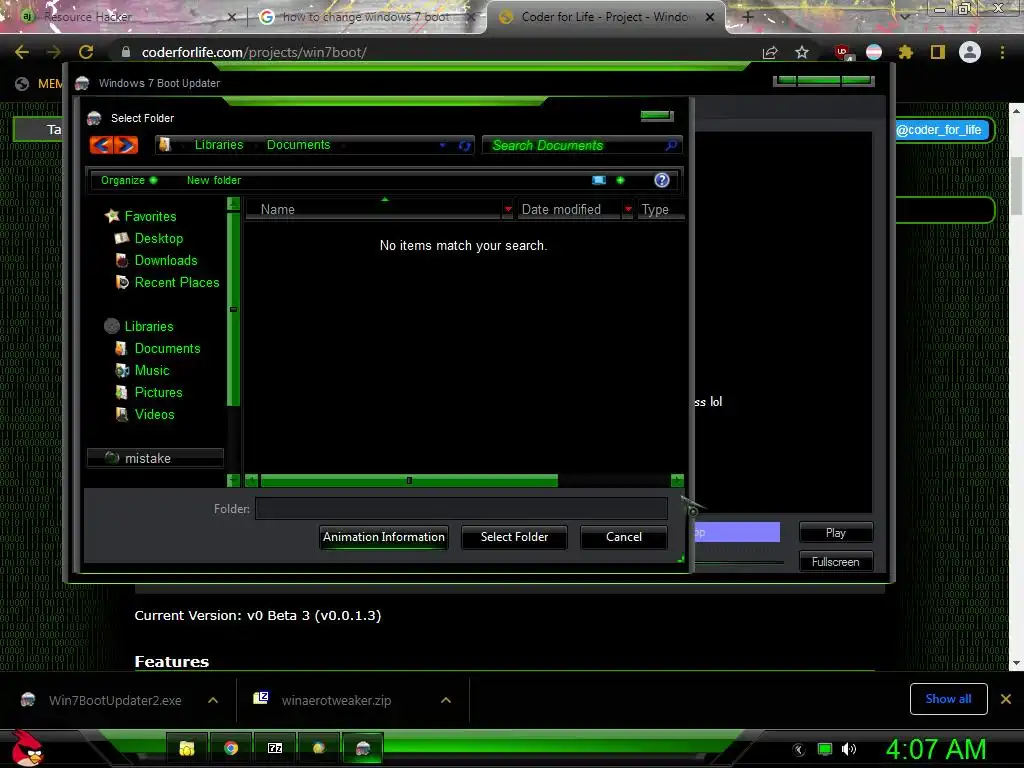Screen dimensions: 1024x768
Task: Open 7-Zip from taskbar
Action: point(275,748)
